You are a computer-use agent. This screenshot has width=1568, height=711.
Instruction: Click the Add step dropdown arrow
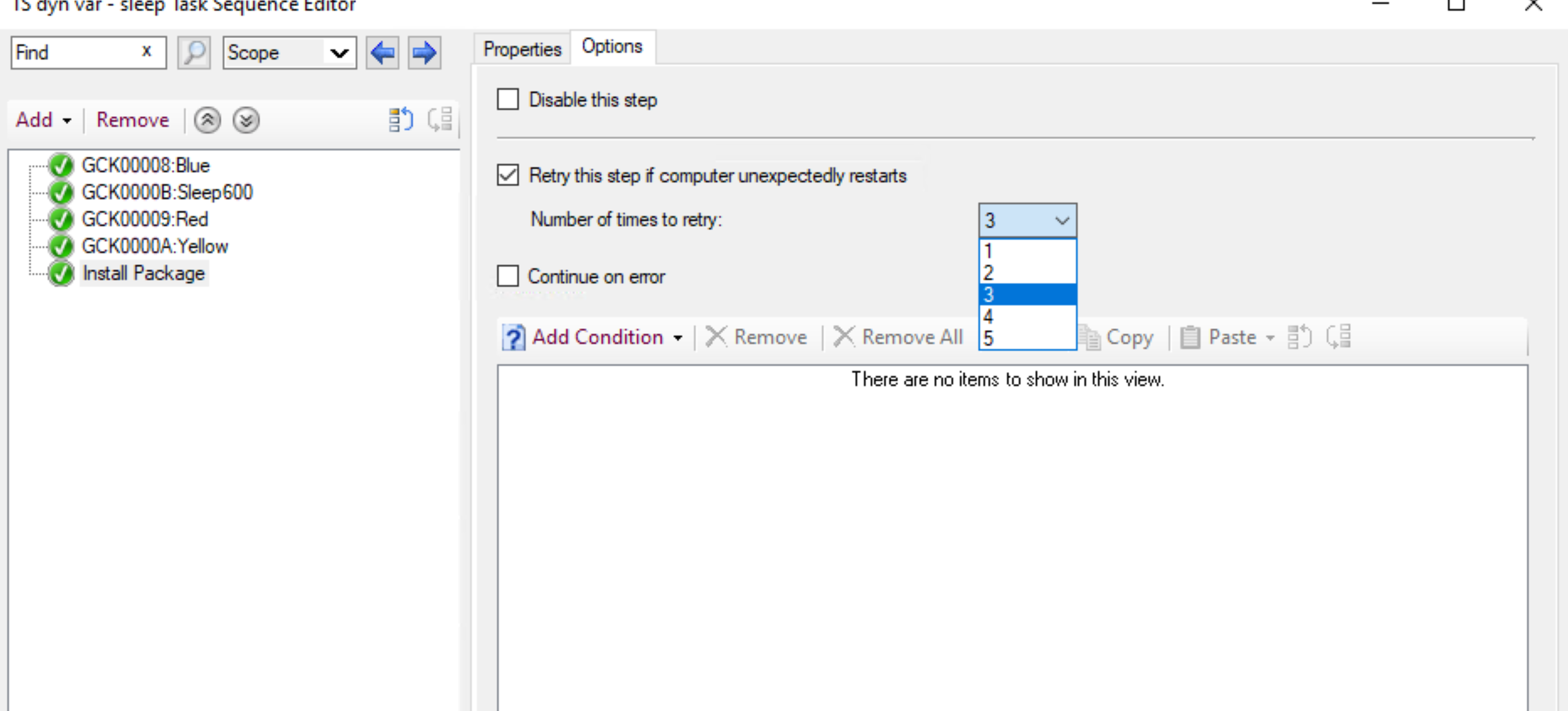[62, 120]
